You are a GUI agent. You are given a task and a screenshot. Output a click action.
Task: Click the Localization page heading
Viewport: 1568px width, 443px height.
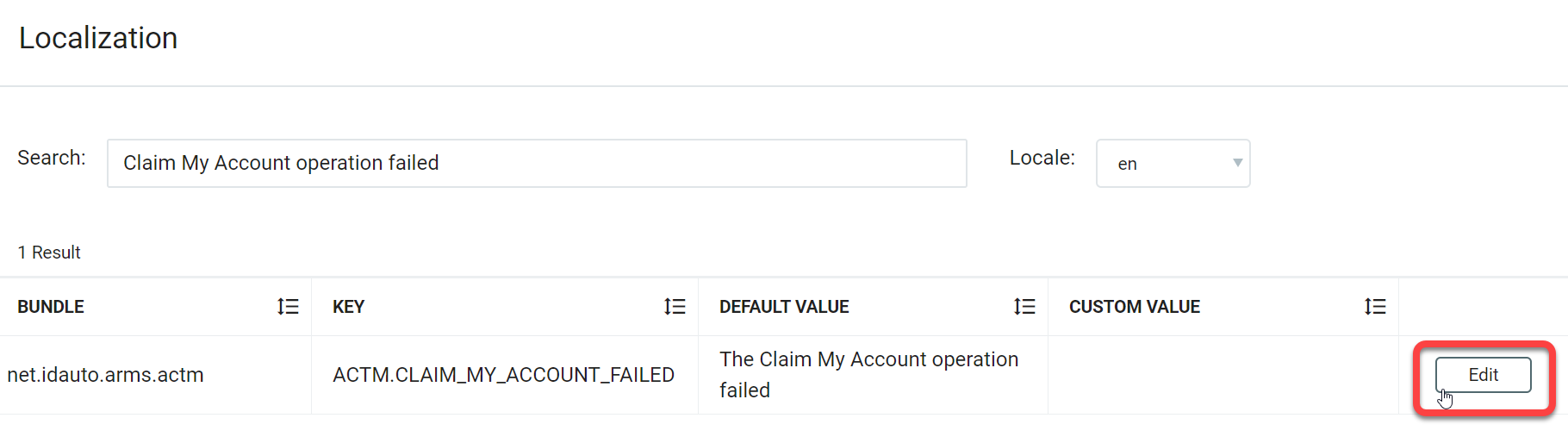point(98,38)
